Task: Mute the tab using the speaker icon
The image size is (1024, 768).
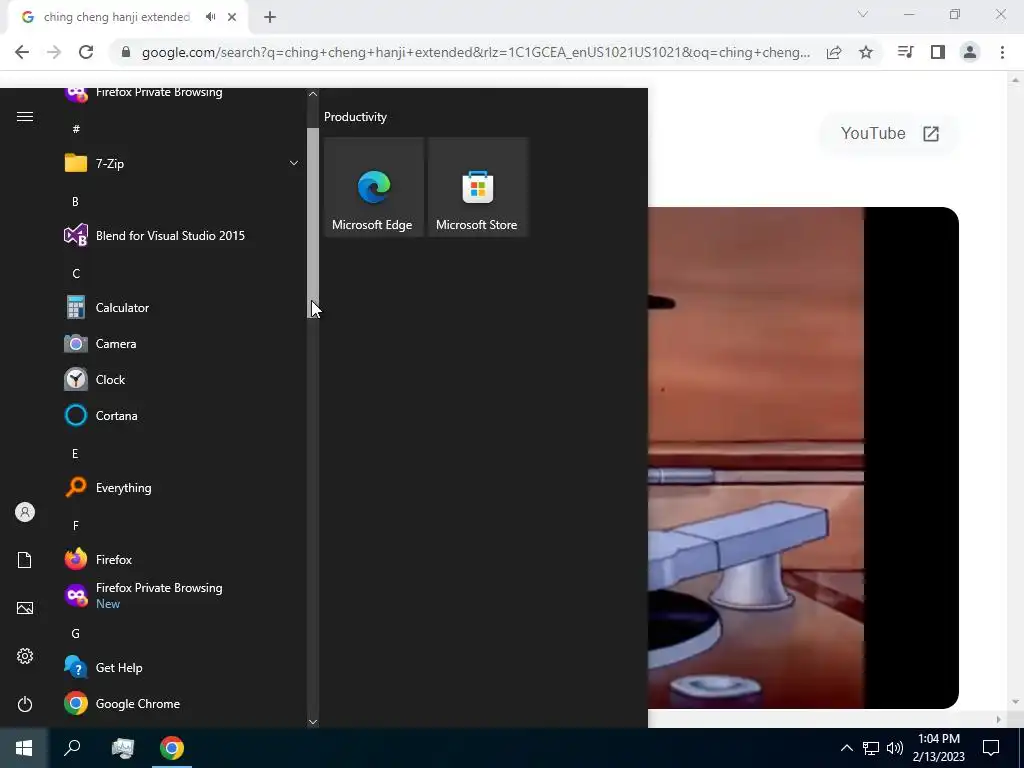Action: point(210,17)
